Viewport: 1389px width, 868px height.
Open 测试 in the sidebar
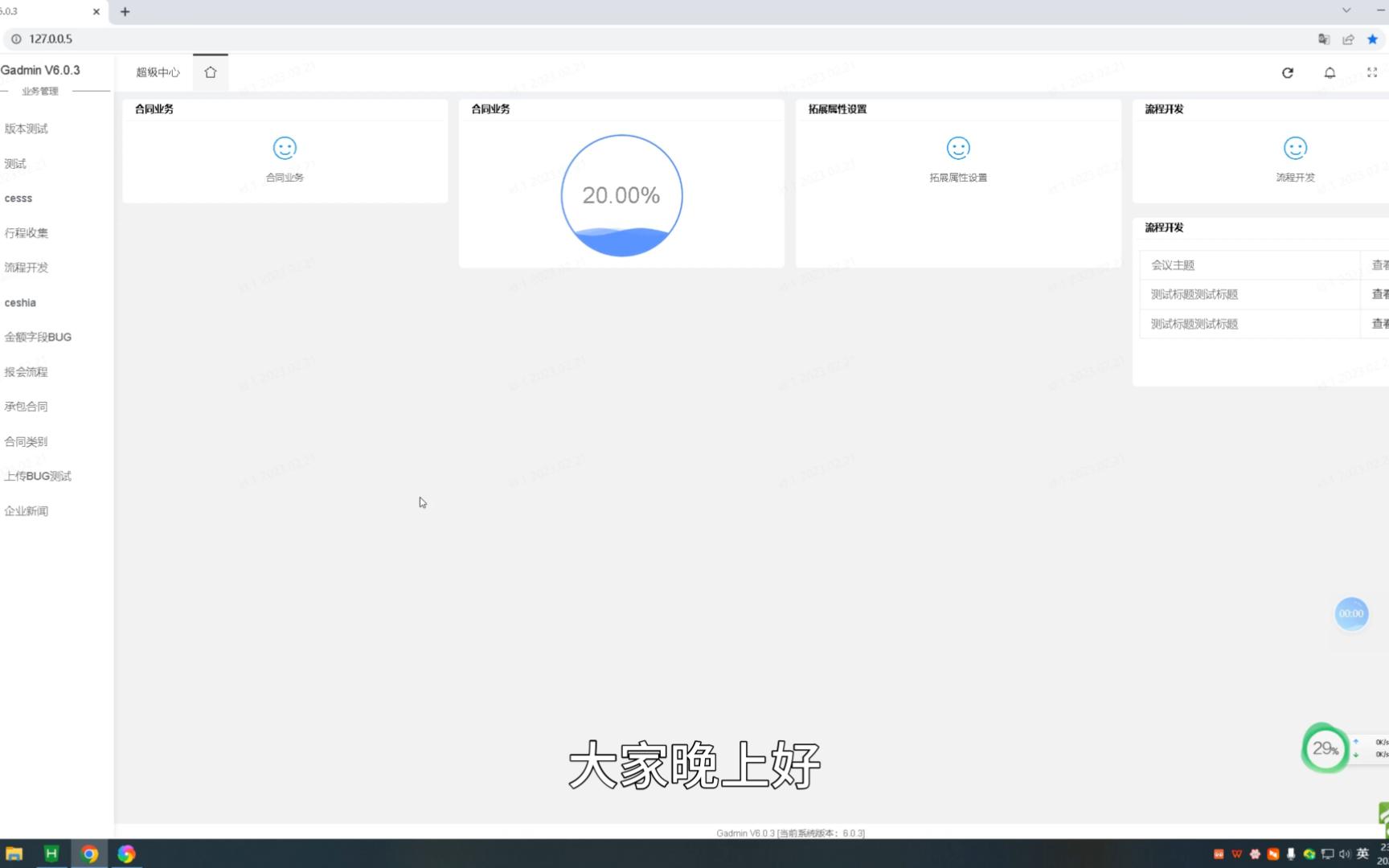point(15,163)
